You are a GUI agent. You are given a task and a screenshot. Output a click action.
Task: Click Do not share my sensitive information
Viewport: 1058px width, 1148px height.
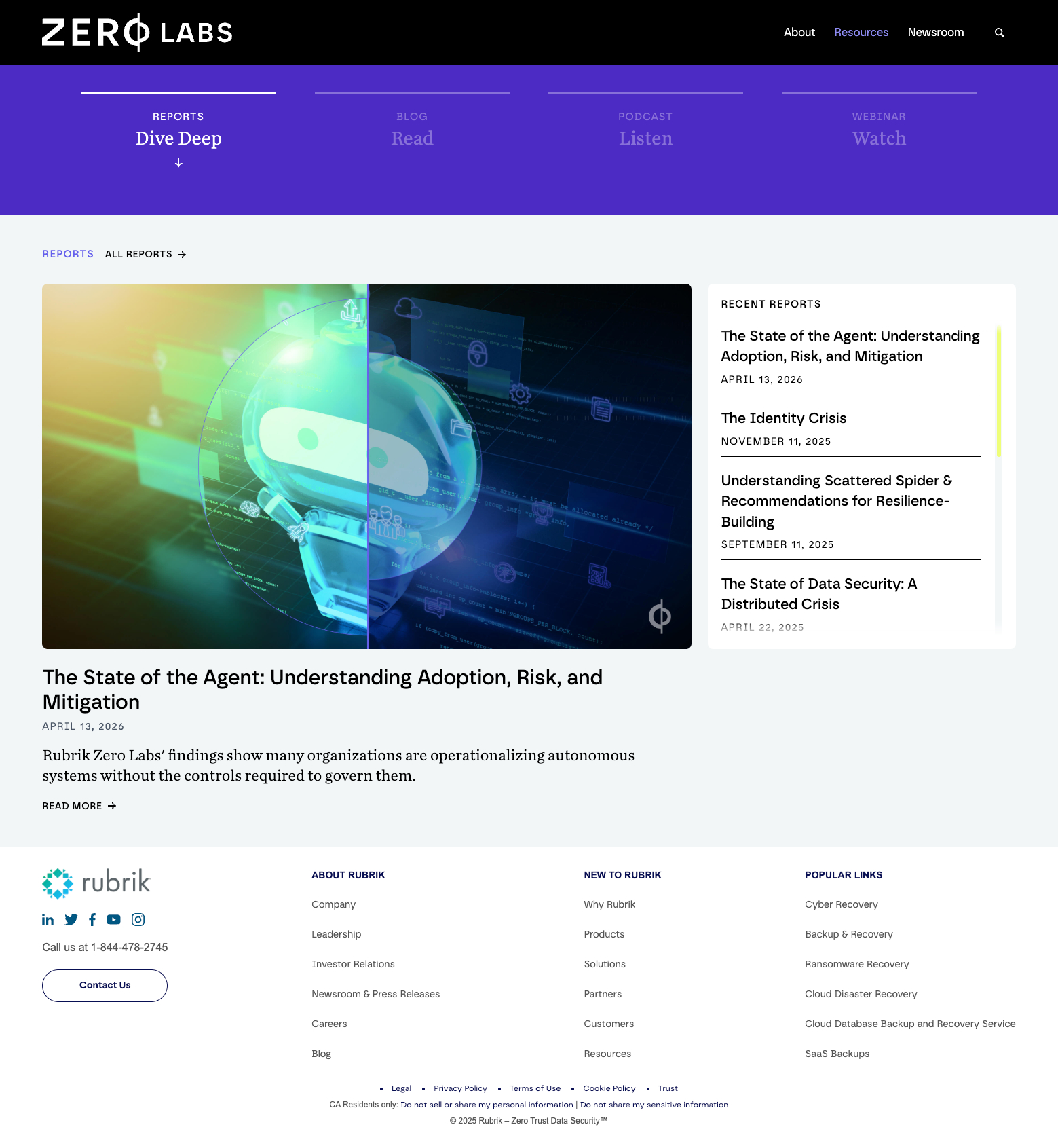pos(654,1105)
